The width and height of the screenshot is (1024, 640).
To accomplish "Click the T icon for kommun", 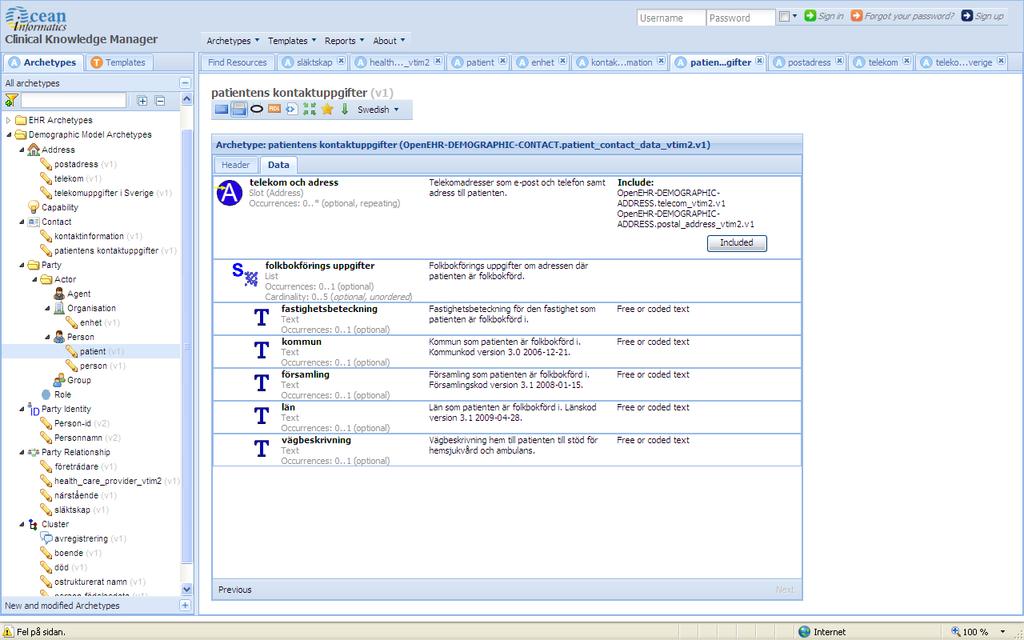I will pos(261,351).
